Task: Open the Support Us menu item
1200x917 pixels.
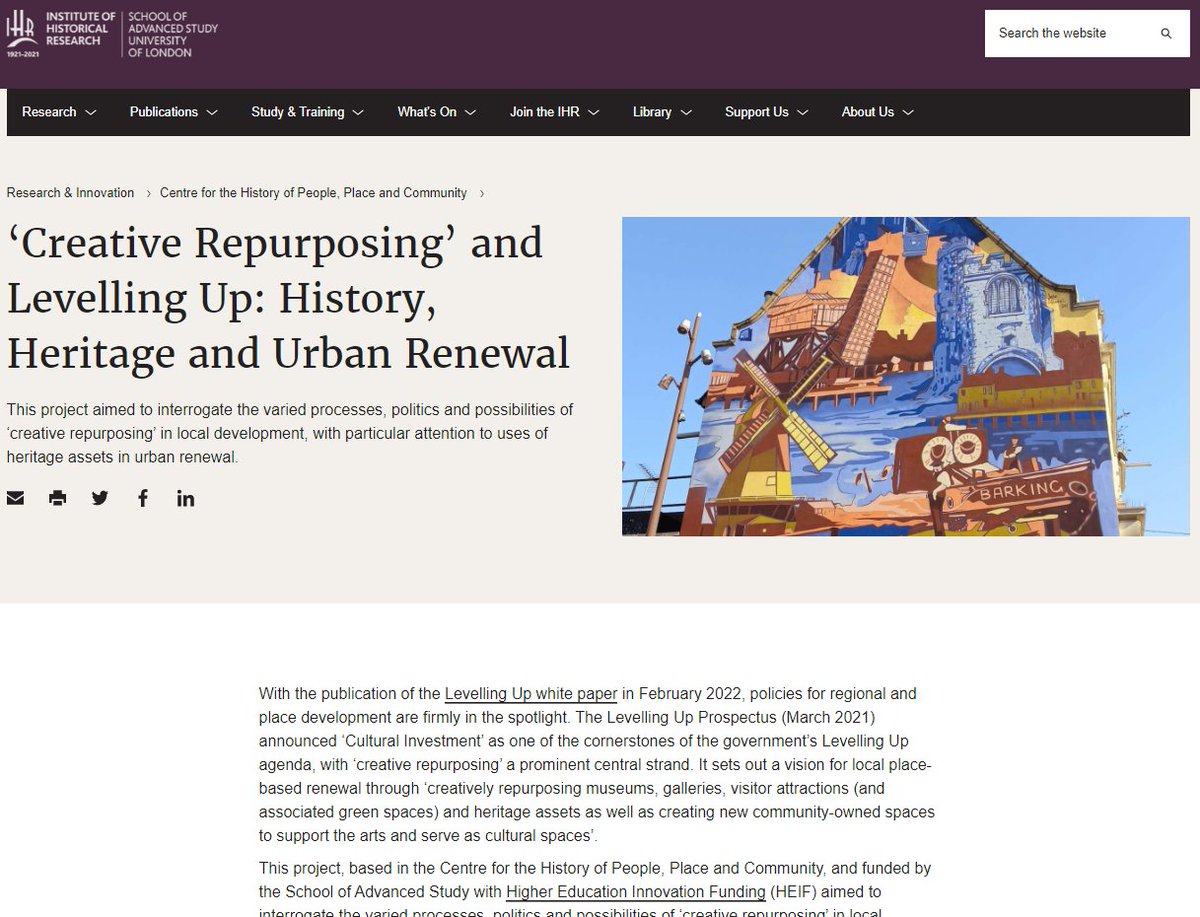Action: pos(757,112)
